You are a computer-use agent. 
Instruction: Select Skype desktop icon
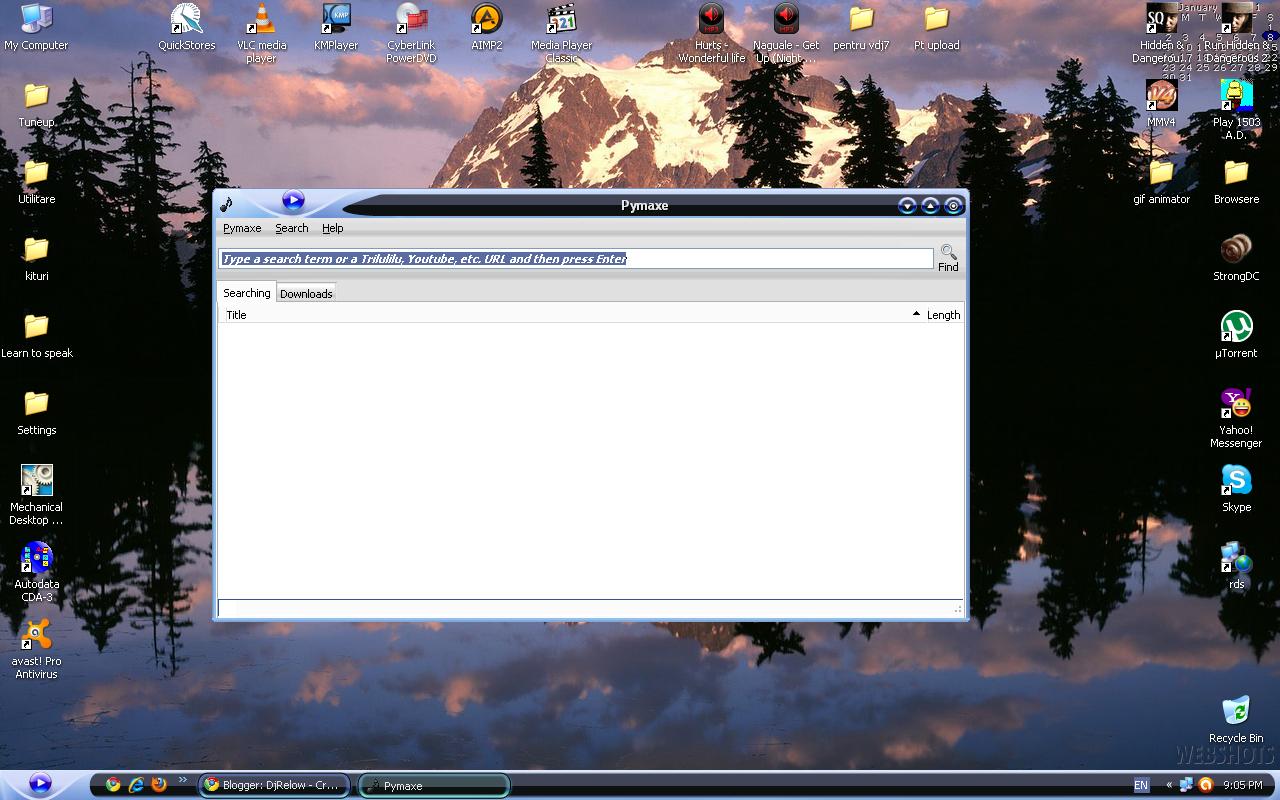point(1236,489)
